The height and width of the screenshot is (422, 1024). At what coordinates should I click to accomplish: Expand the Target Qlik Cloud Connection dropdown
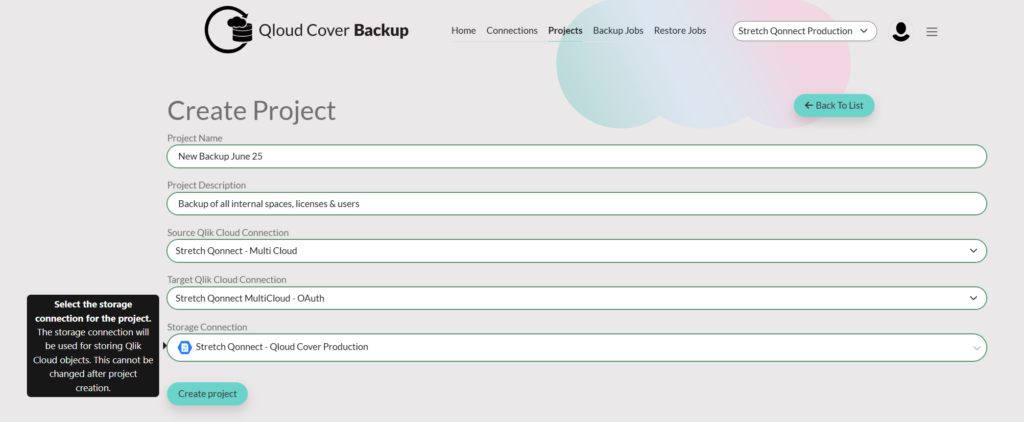[577, 298]
